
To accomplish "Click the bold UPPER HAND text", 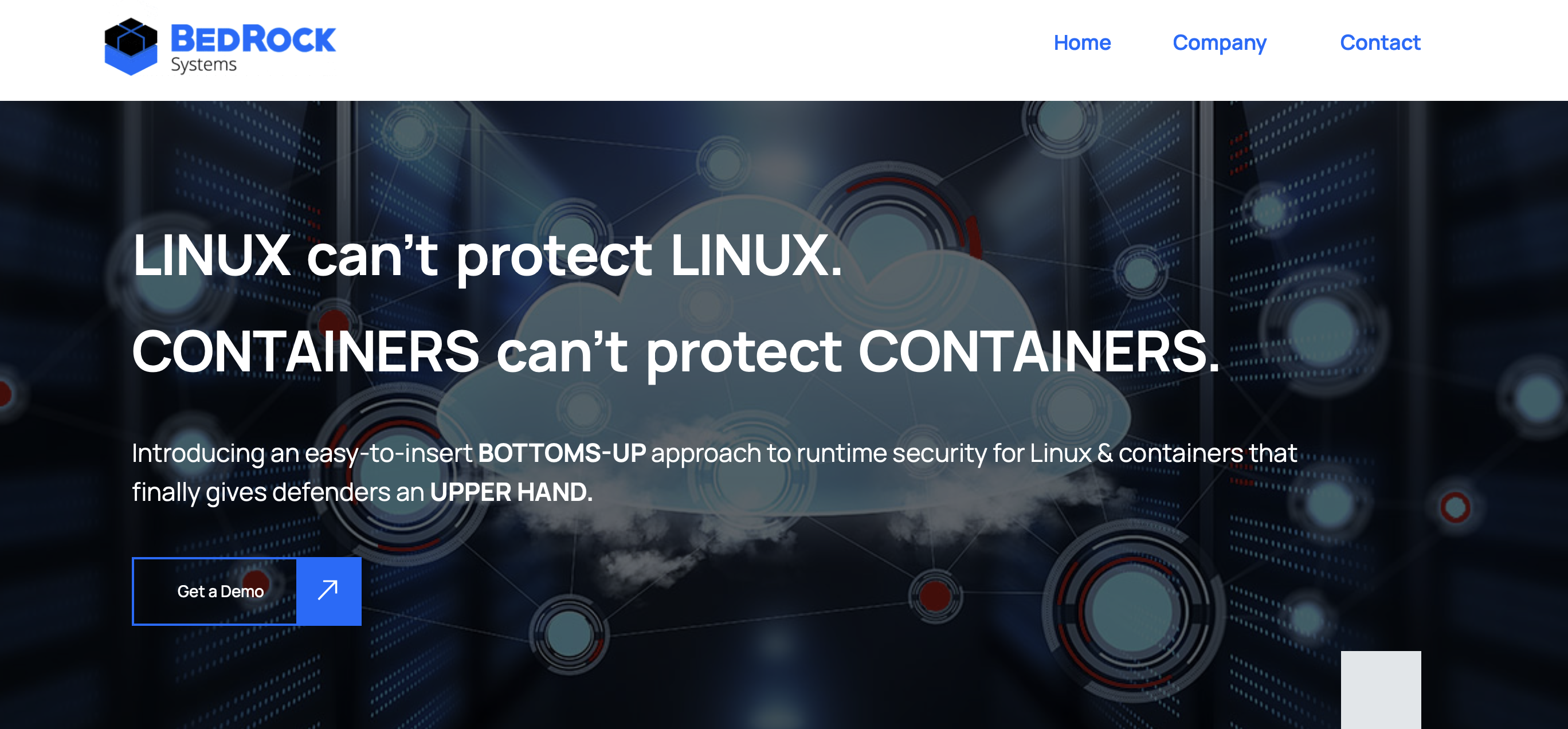I will pyautogui.click(x=511, y=492).
